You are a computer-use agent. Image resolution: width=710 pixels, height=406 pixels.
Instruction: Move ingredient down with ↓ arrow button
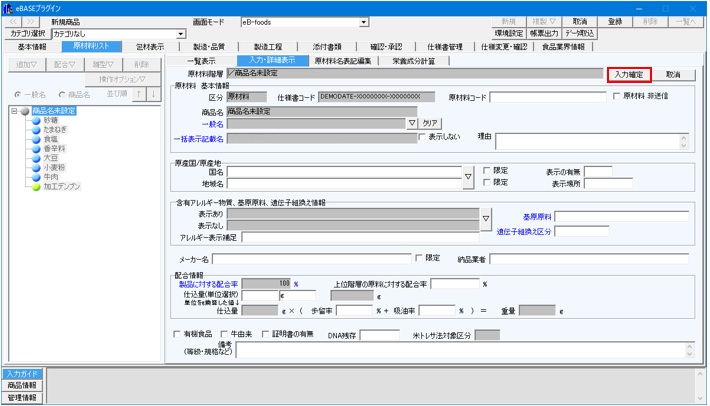(154, 94)
